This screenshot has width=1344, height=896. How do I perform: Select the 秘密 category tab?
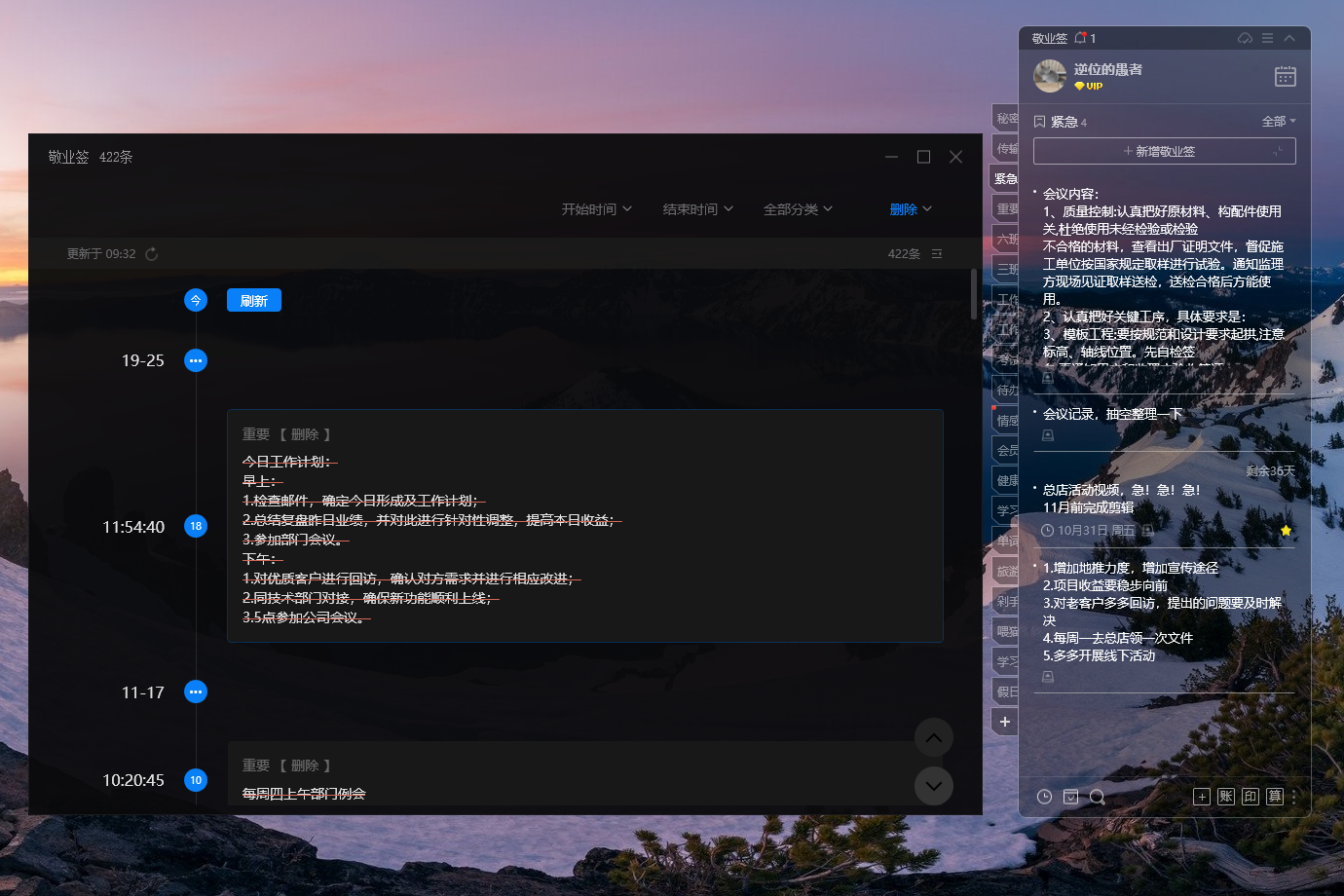(x=1005, y=118)
